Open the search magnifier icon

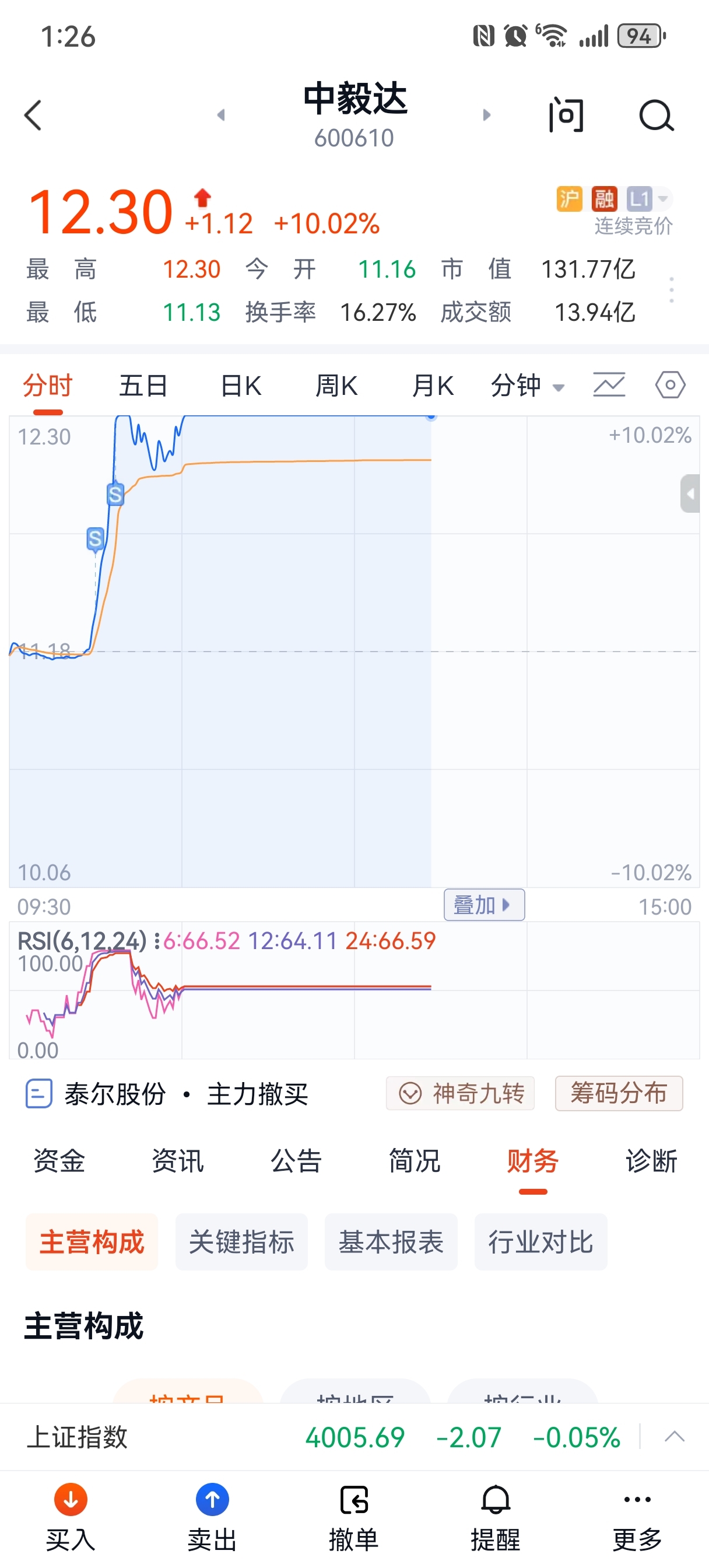656,115
